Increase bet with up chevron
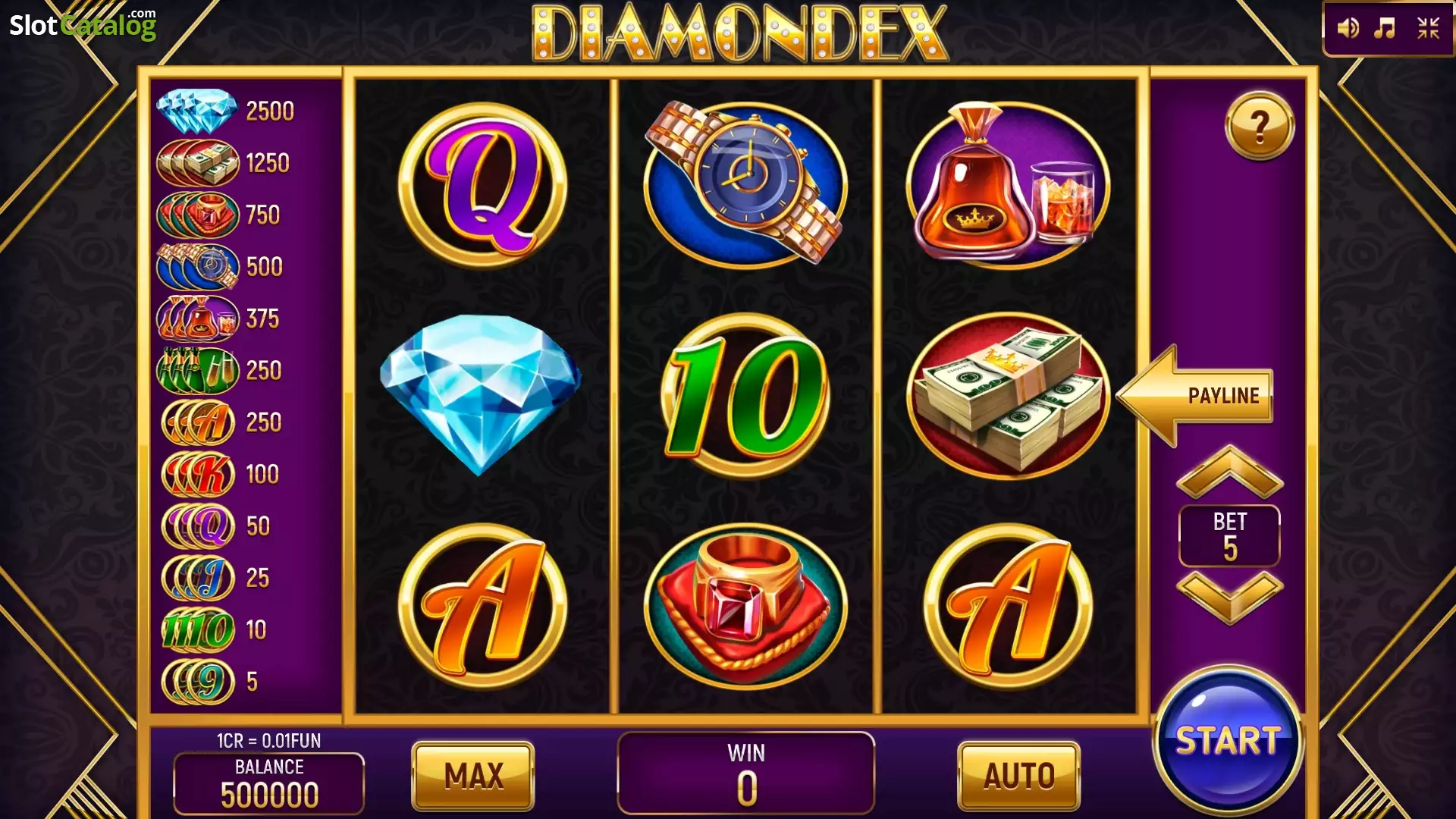This screenshot has height=819, width=1456. (x=1229, y=472)
